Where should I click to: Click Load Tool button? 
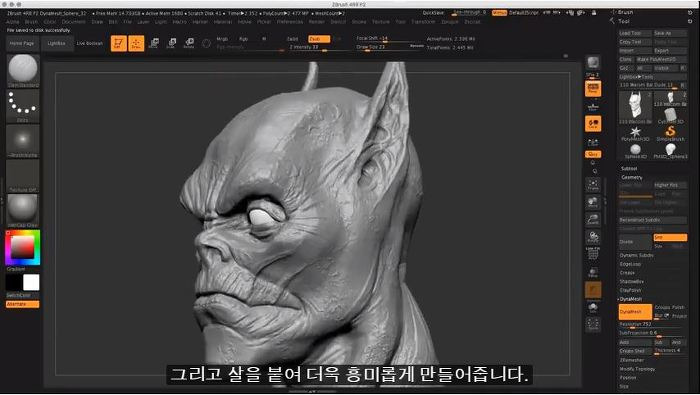tap(635, 33)
